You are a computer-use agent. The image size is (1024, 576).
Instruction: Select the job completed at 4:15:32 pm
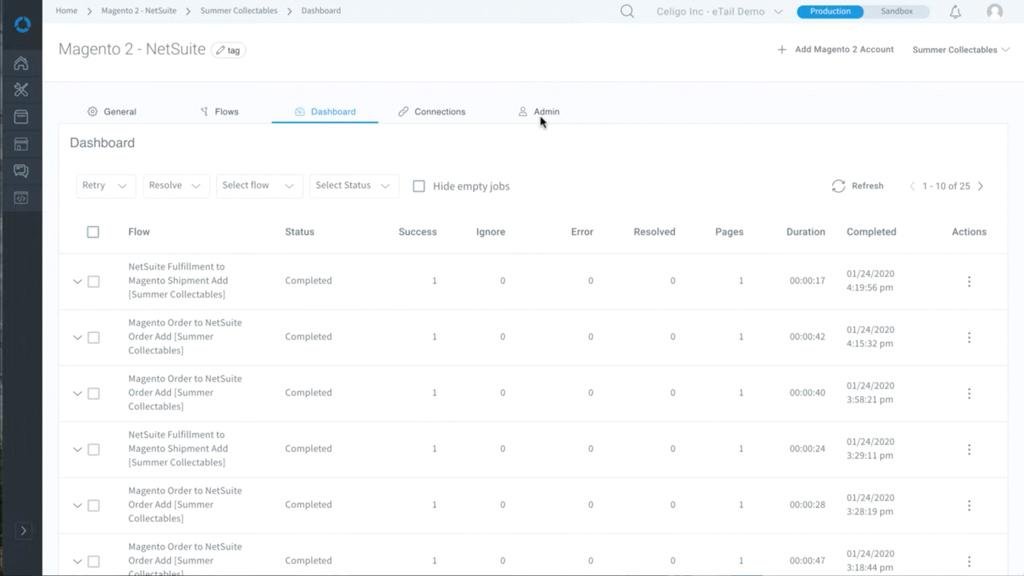93,338
